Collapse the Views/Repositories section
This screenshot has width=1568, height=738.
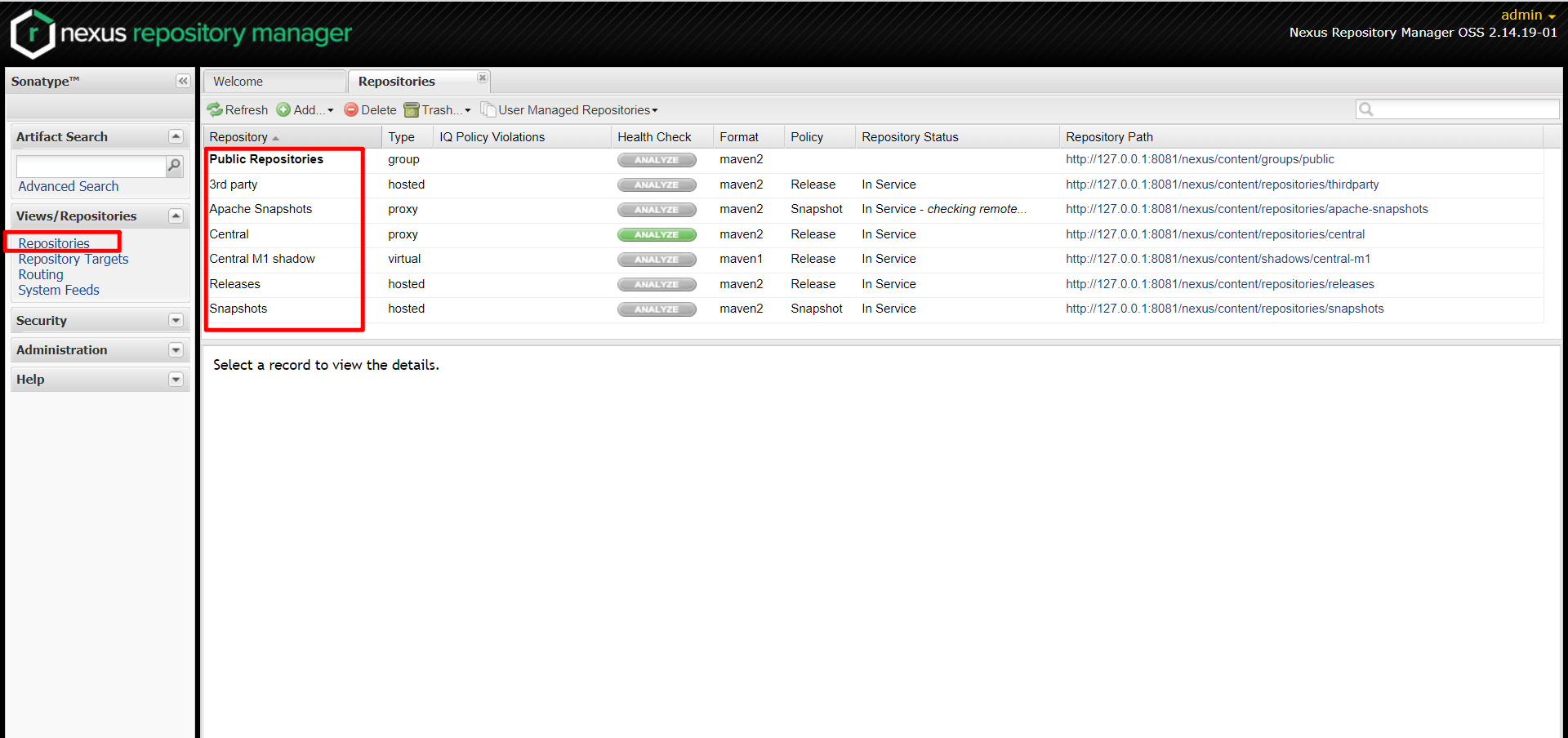[x=176, y=216]
